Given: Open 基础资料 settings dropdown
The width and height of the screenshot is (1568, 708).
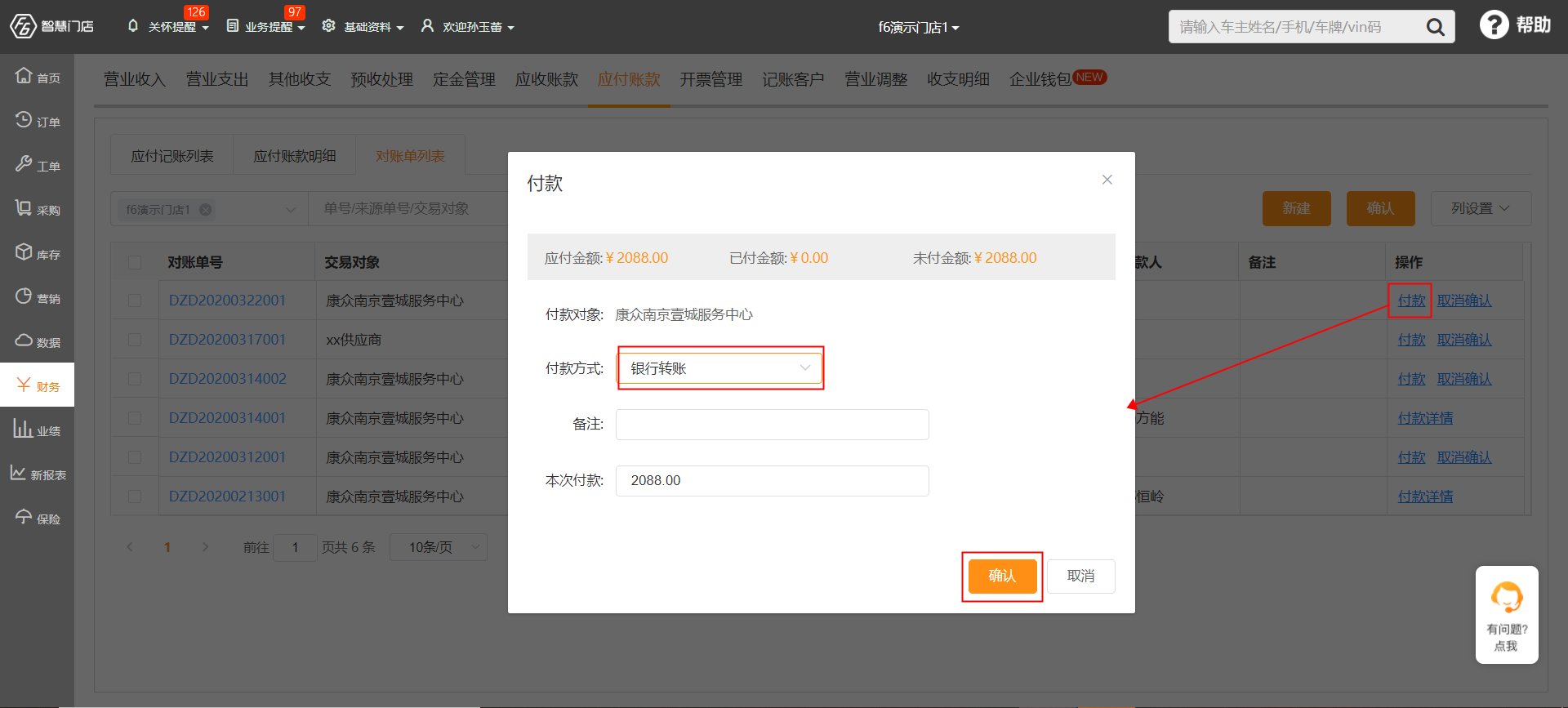Looking at the screenshot, I should point(363,26).
